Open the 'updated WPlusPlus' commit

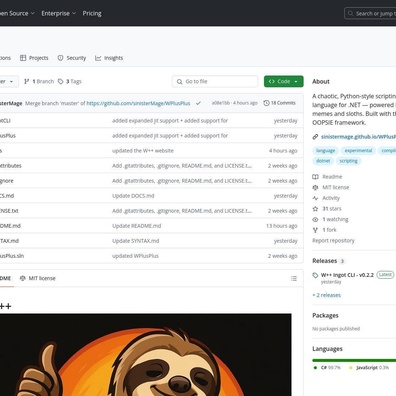135,256
